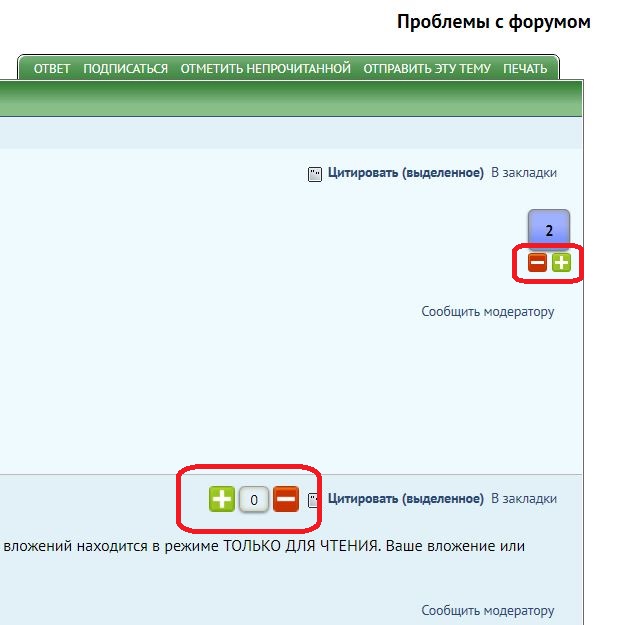
Task: Click Цитировать (выделенное) in the upper post
Action: click(405, 173)
